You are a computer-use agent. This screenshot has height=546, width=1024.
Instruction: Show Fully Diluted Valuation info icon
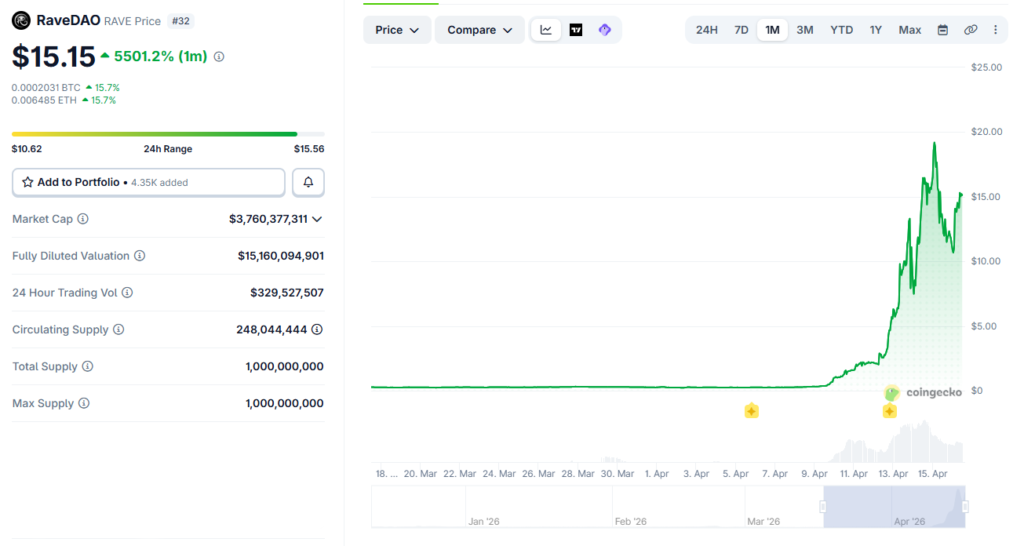(x=140, y=255)
